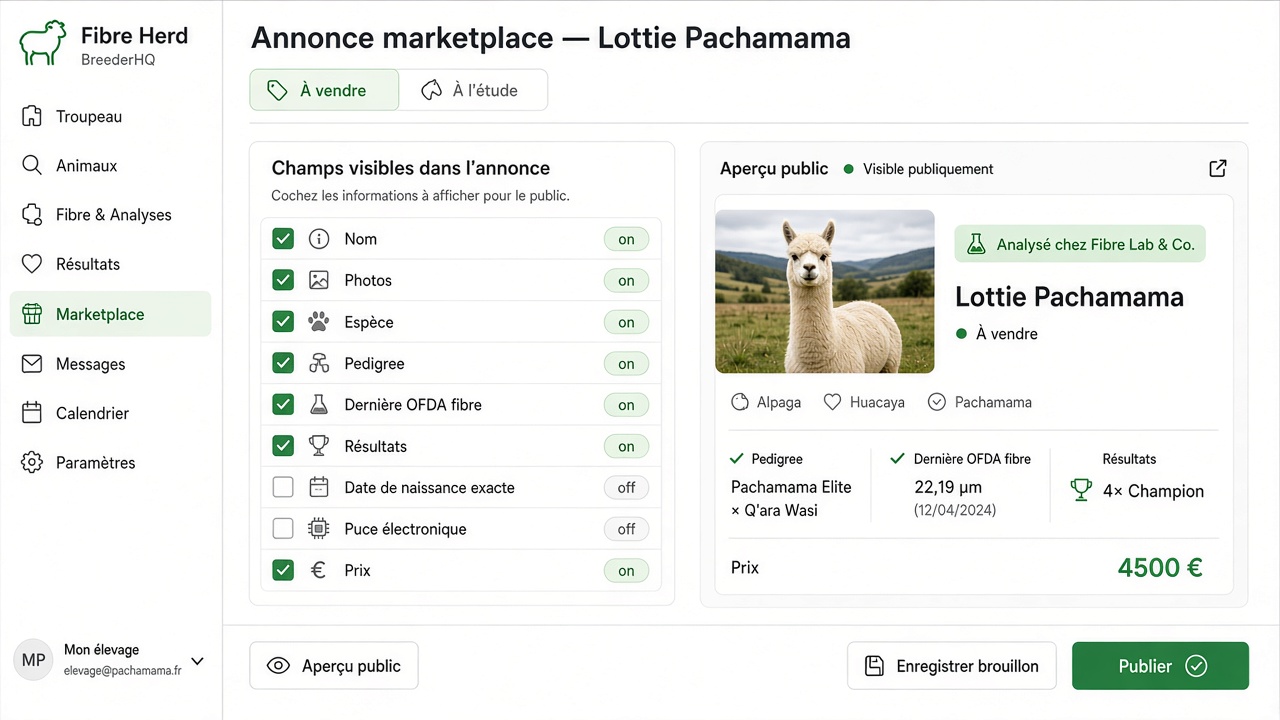The width and height of the screenshot is (1280, 720).
Task: Toggle the Dernière OFDA fibre on pill
Action: [x=626, y=405]
